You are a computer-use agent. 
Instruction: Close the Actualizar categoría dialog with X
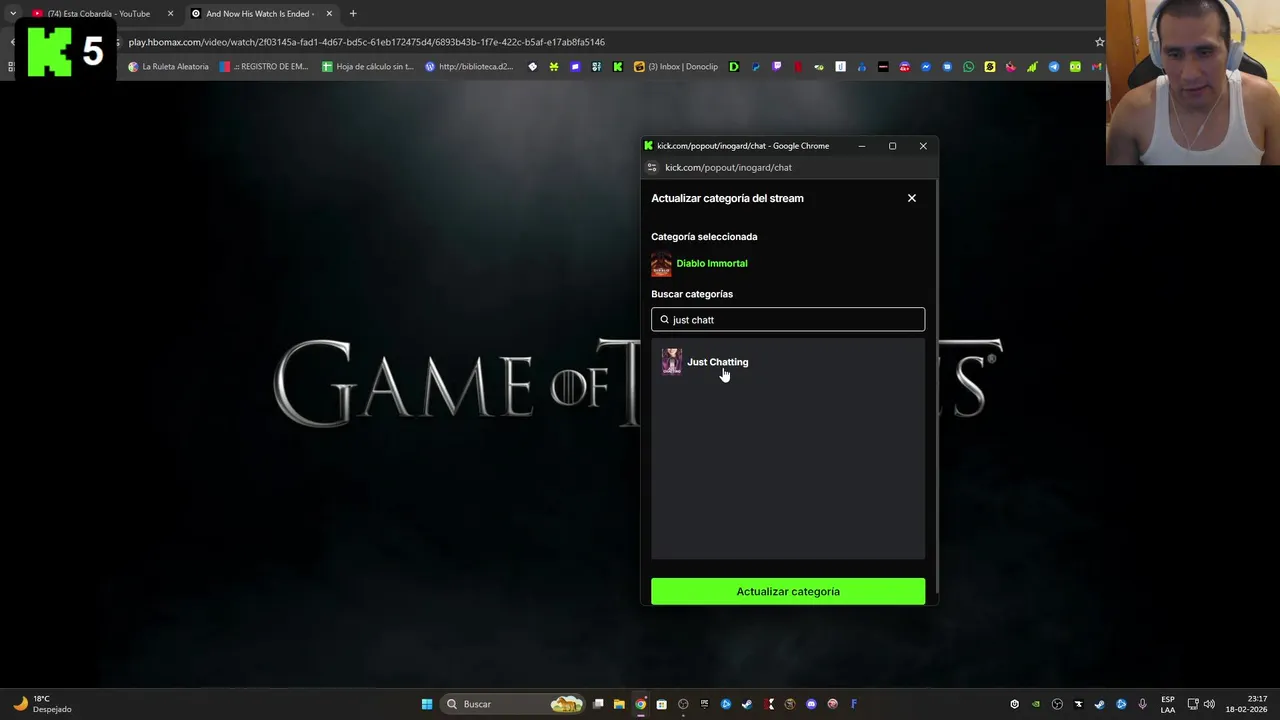pos(912,198)
